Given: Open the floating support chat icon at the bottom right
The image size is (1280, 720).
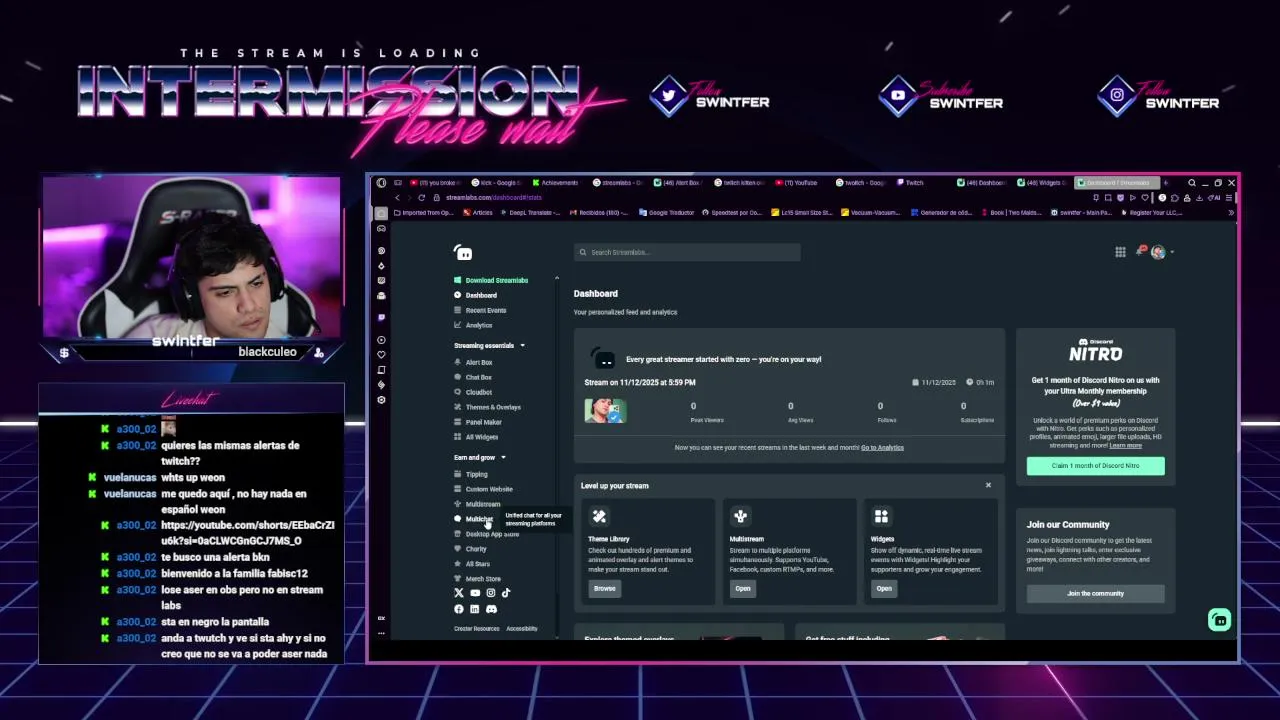Looking at the screenshot, I should 1219,620.
